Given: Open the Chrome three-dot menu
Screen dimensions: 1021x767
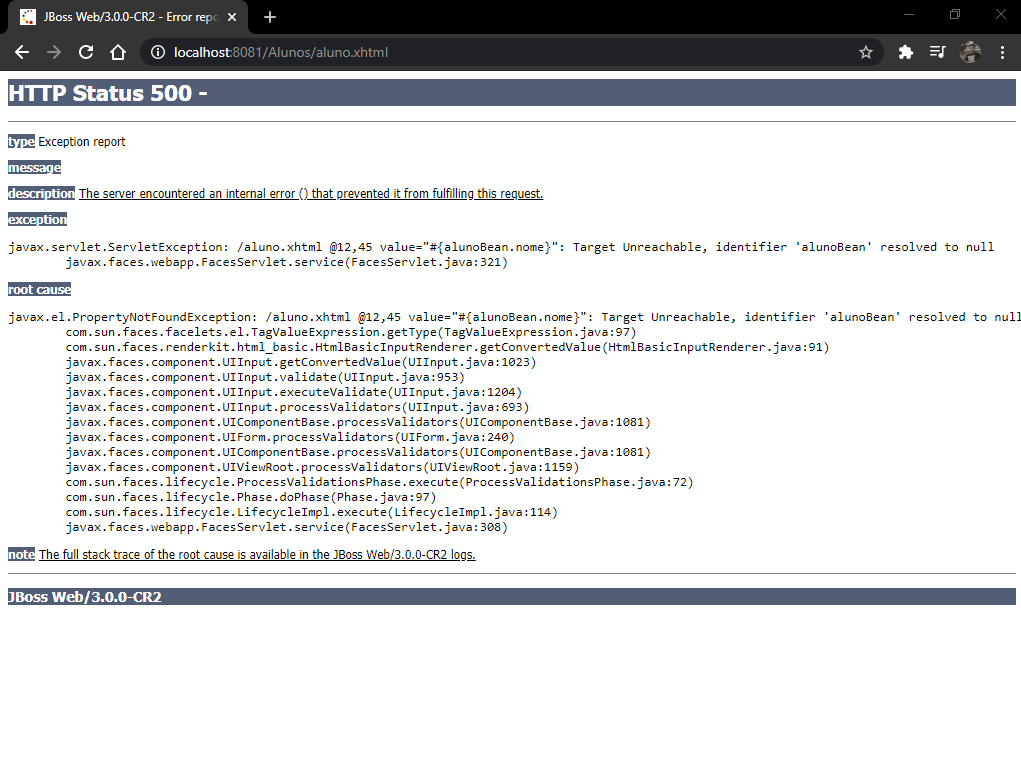Looking at the screenshot, I should [1002, 52].
